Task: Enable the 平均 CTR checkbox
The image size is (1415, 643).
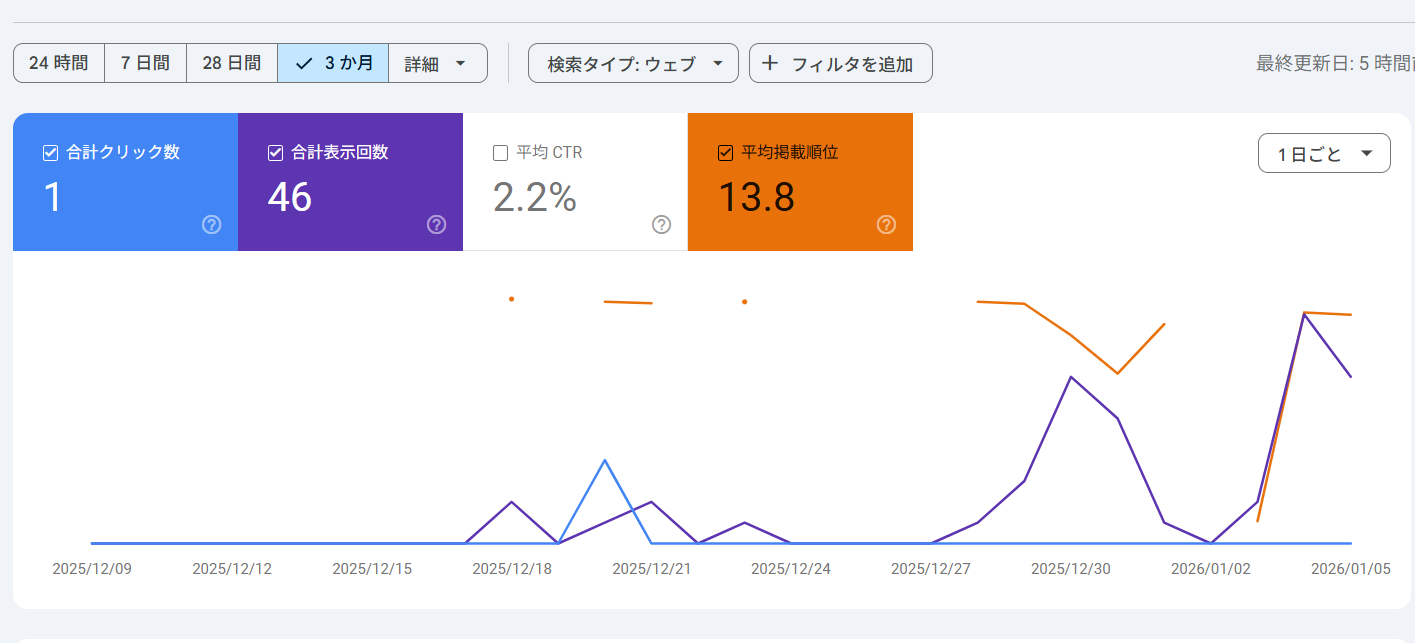Action: pyautogui.click(x=499, y=152)
